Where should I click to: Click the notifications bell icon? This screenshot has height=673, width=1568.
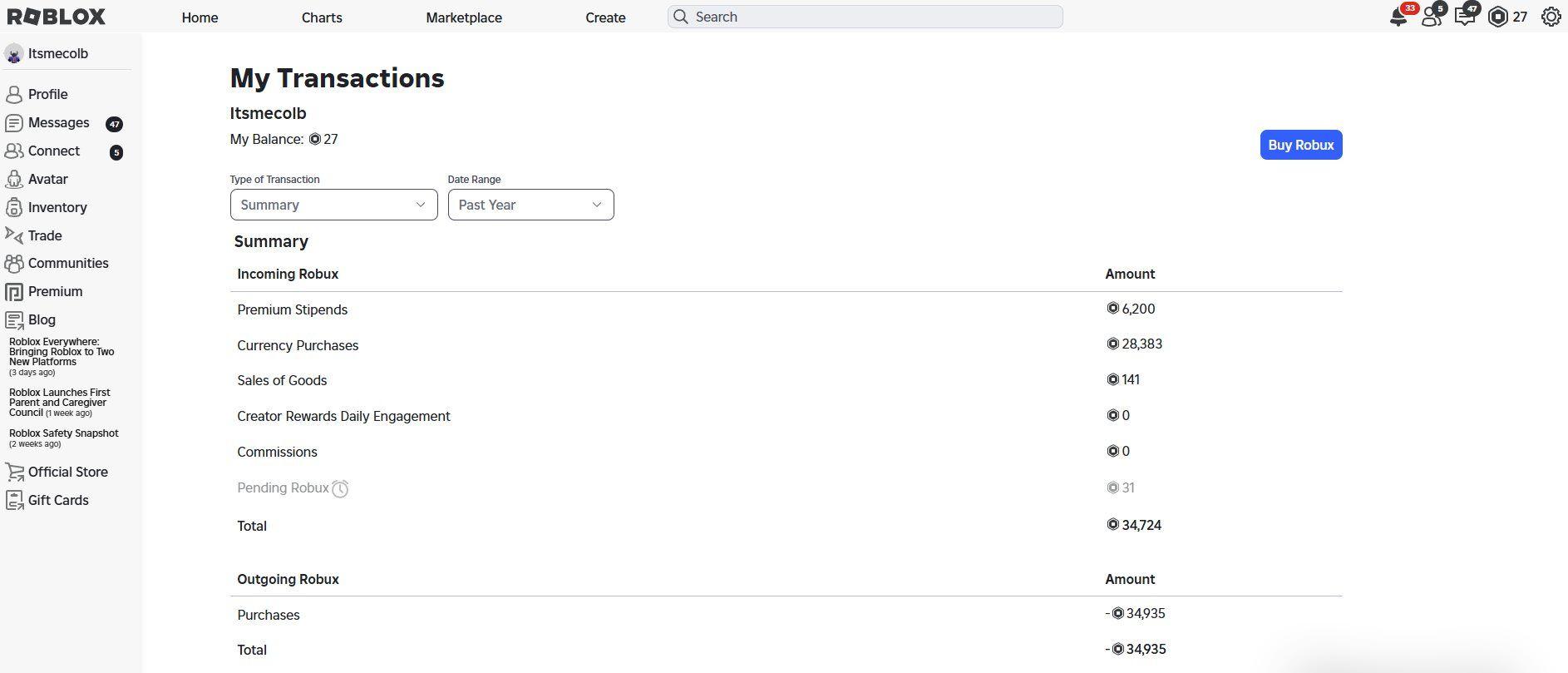(x=1398, y=17)
